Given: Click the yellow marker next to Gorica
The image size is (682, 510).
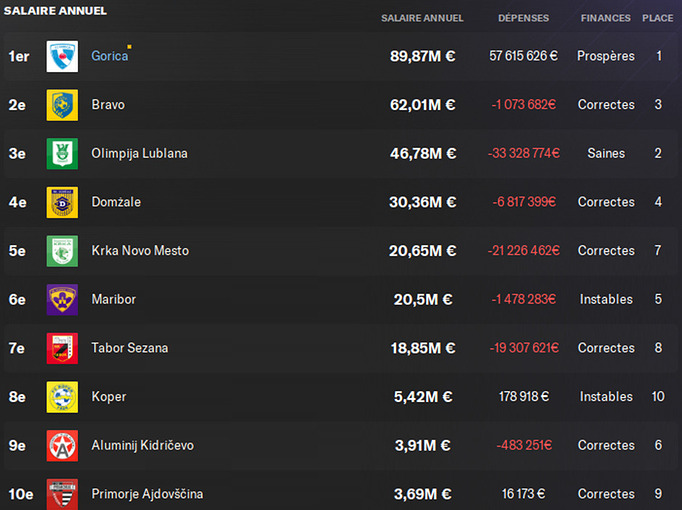Looking at the screenshot, I should 129,47.
